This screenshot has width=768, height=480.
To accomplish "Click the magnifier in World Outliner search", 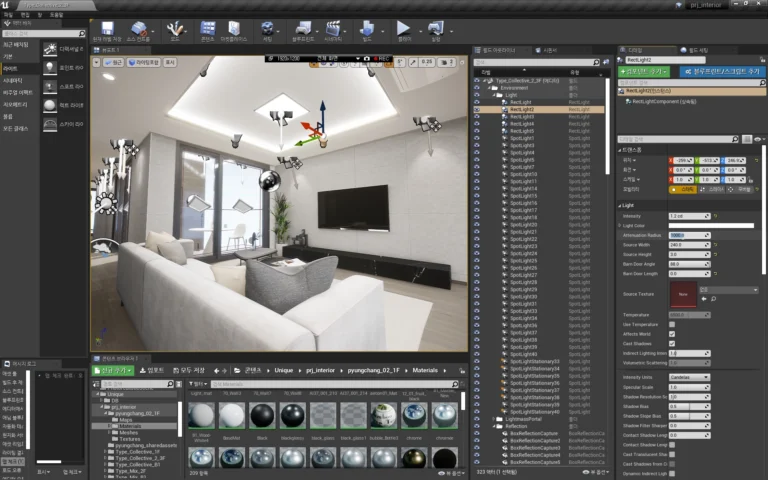I will [x=596, y=63].
